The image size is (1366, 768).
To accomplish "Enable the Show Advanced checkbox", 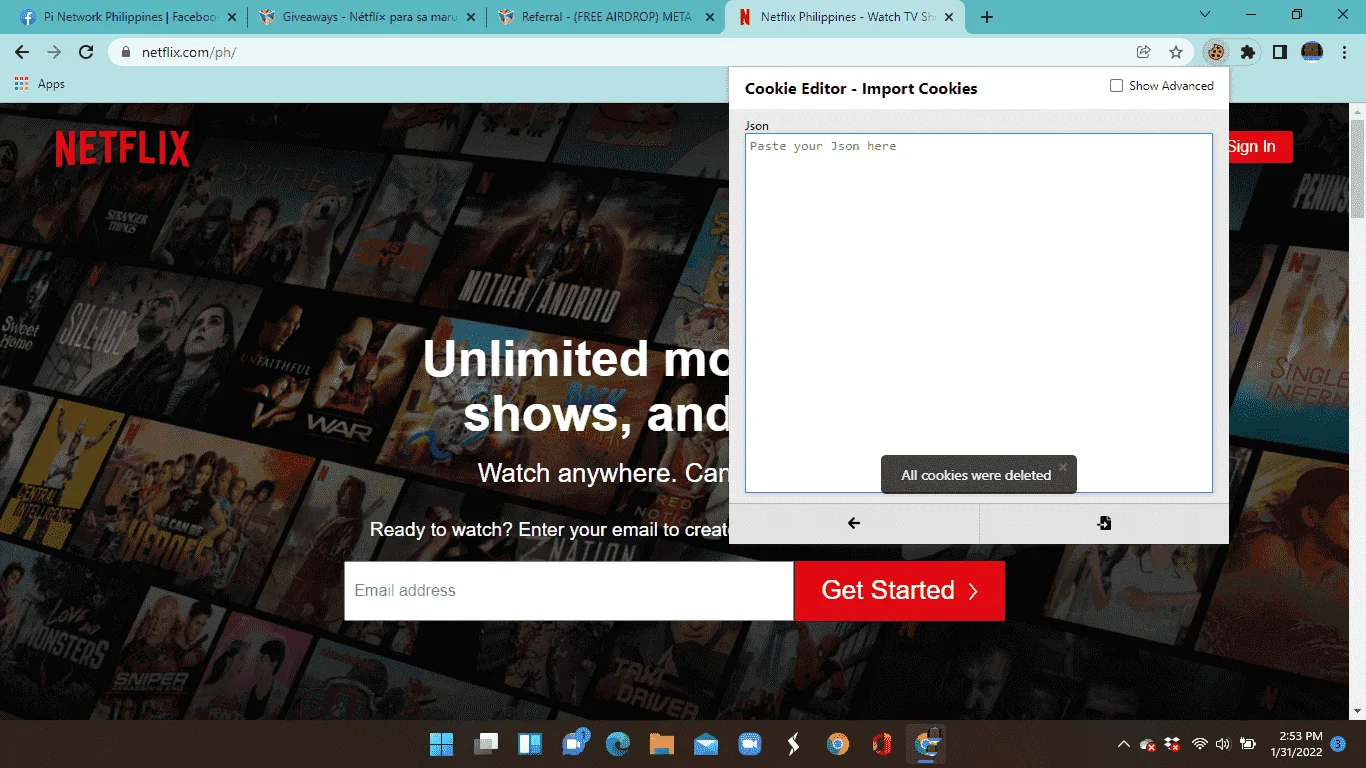I will click(x=1116, y=86).
